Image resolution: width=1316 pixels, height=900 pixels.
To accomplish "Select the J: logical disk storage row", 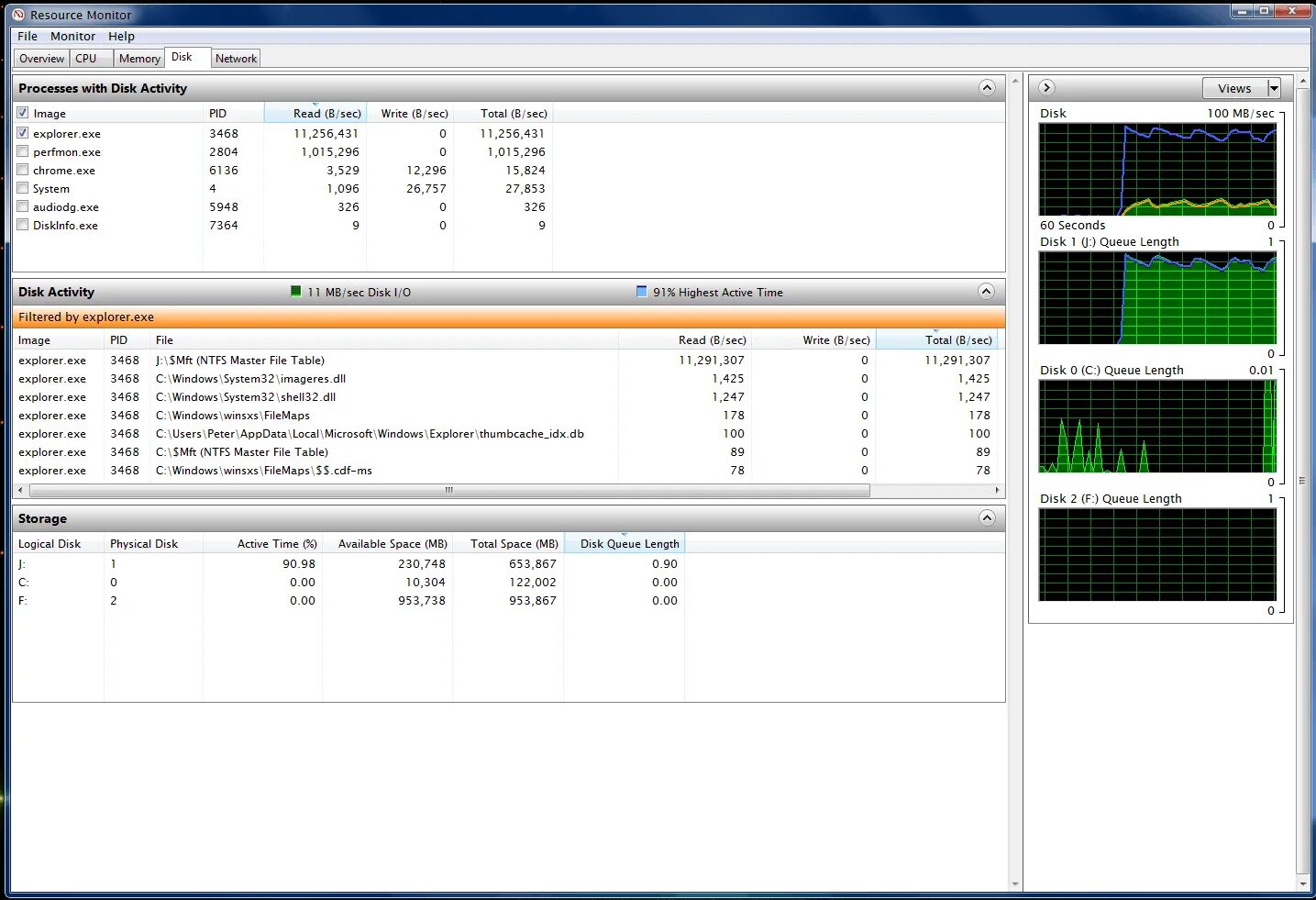I will tap(348, 563).
